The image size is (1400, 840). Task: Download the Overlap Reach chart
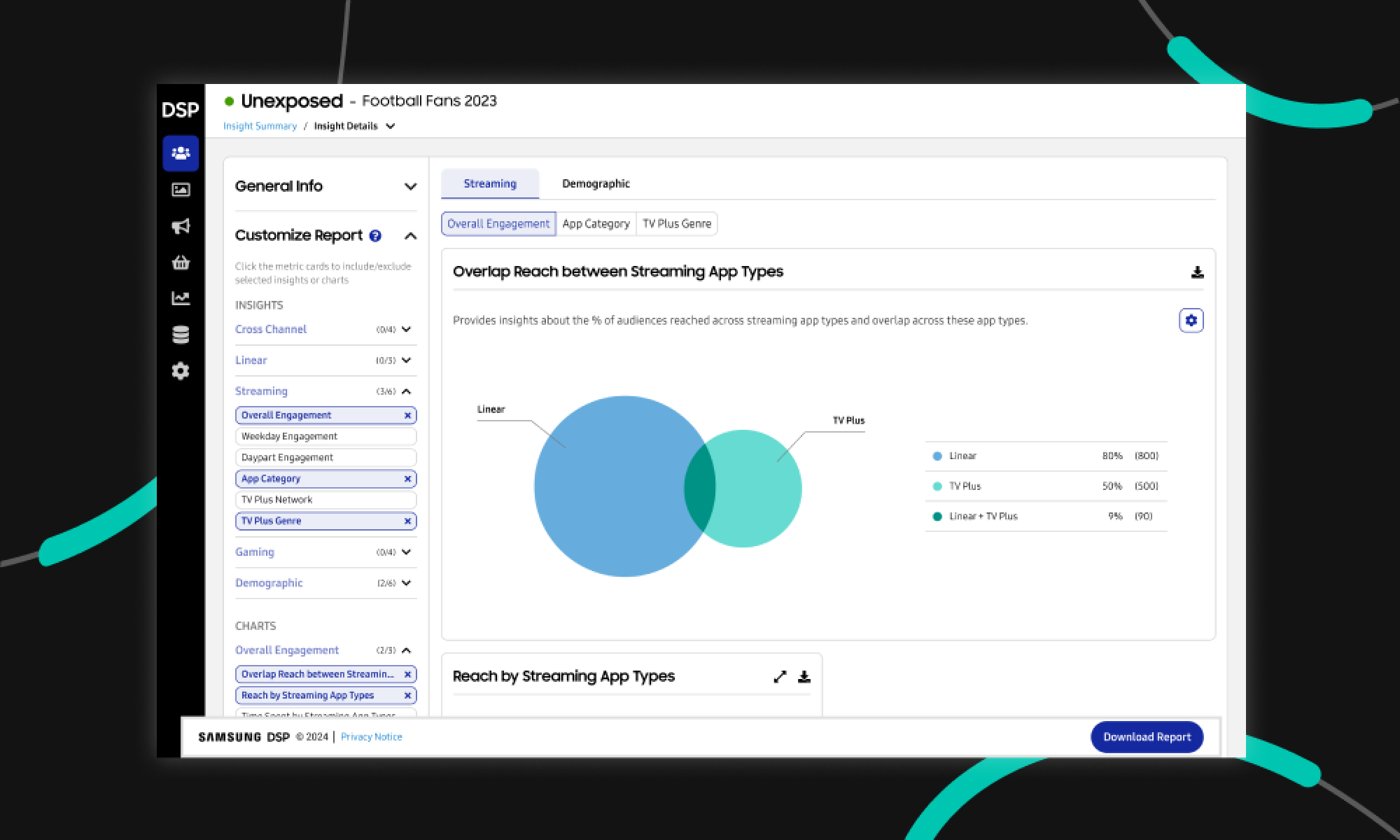pyautogui.click(x=1197, y=272)
